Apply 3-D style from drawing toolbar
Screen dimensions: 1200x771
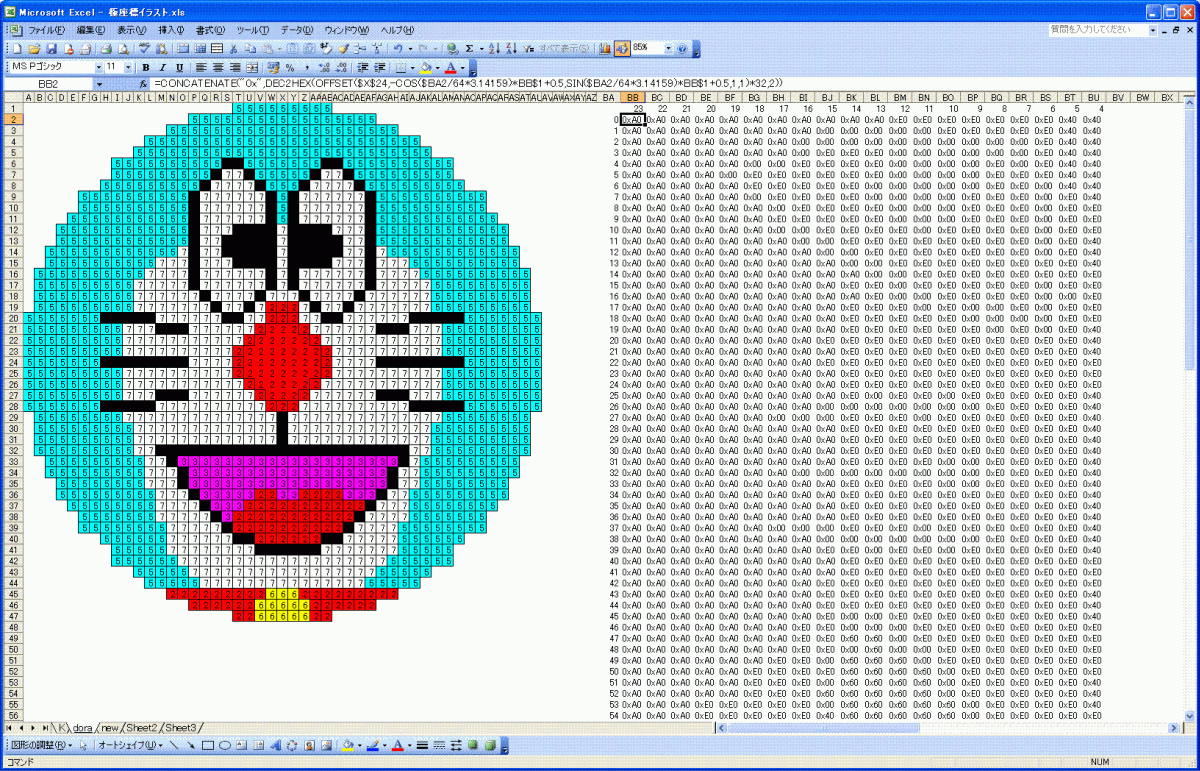(489, 745)
